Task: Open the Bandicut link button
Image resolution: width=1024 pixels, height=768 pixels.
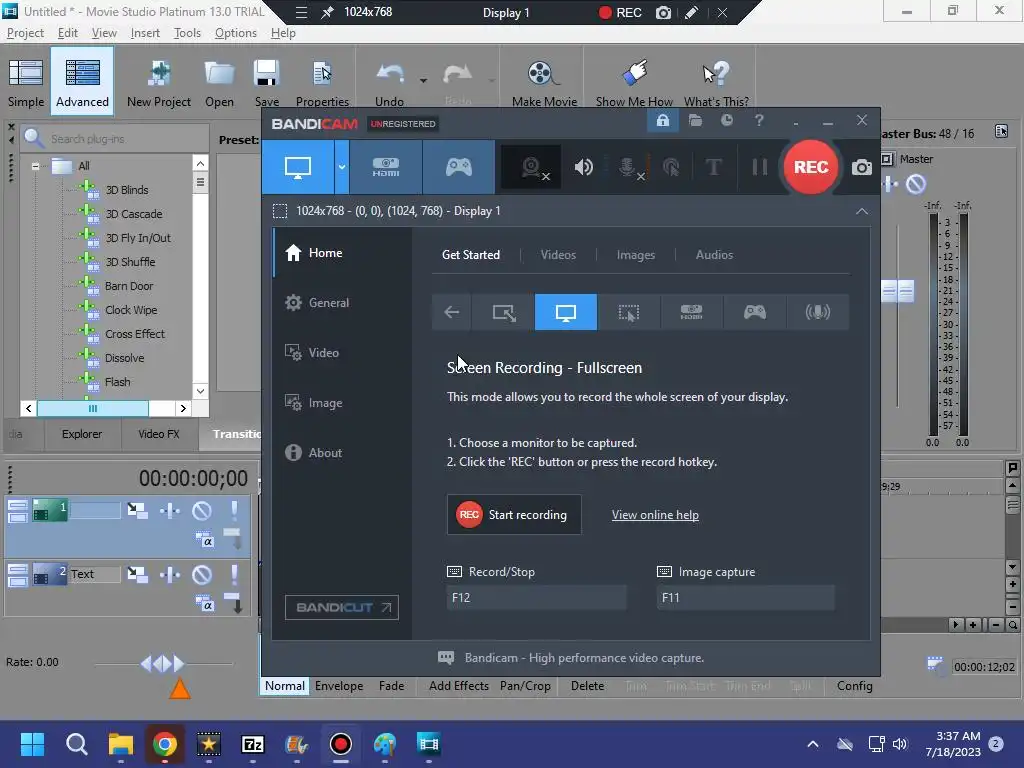Action: [x=342, y=607]
